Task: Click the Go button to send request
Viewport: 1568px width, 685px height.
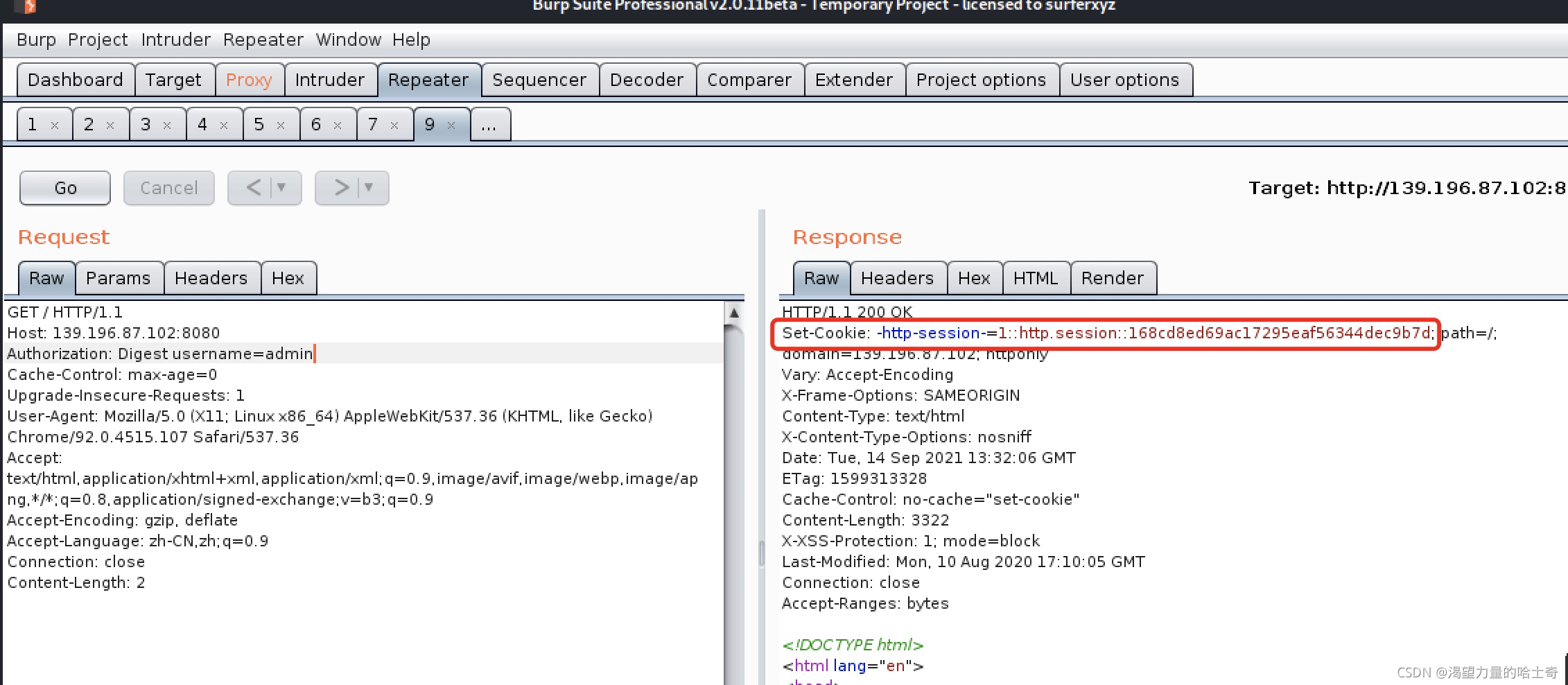Action: click(x=65, y=188)
